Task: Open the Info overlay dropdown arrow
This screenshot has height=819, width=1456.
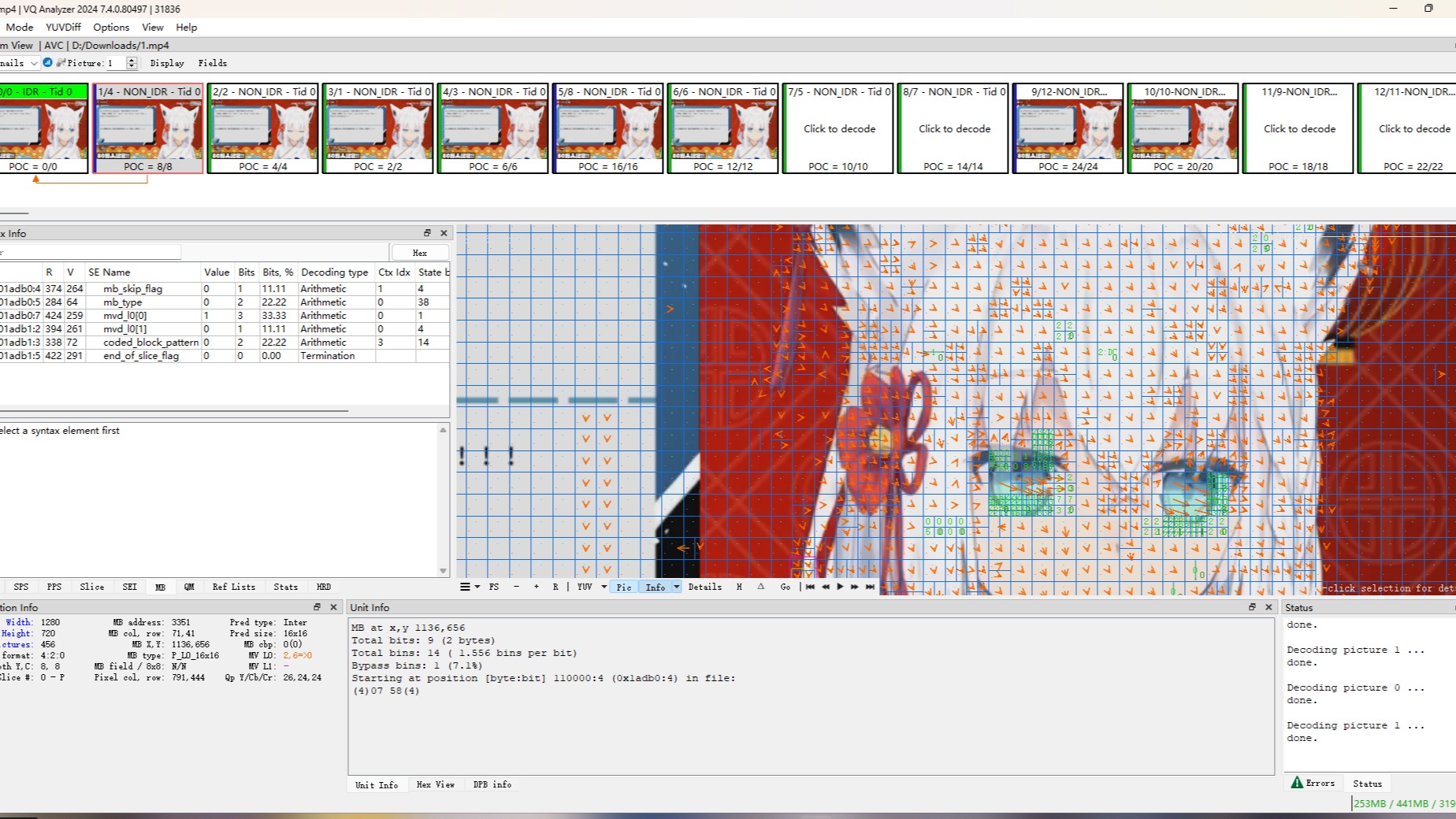Action: tap(676, 587)
